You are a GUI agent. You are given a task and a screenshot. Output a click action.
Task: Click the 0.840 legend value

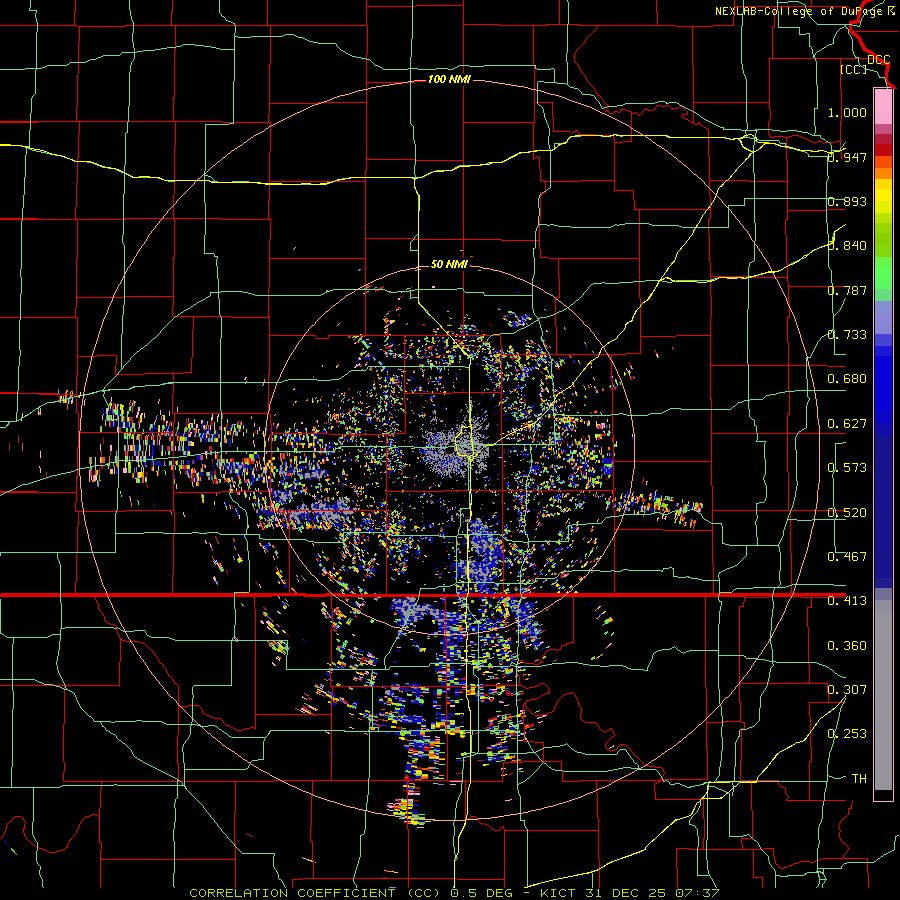coord(847,246)
